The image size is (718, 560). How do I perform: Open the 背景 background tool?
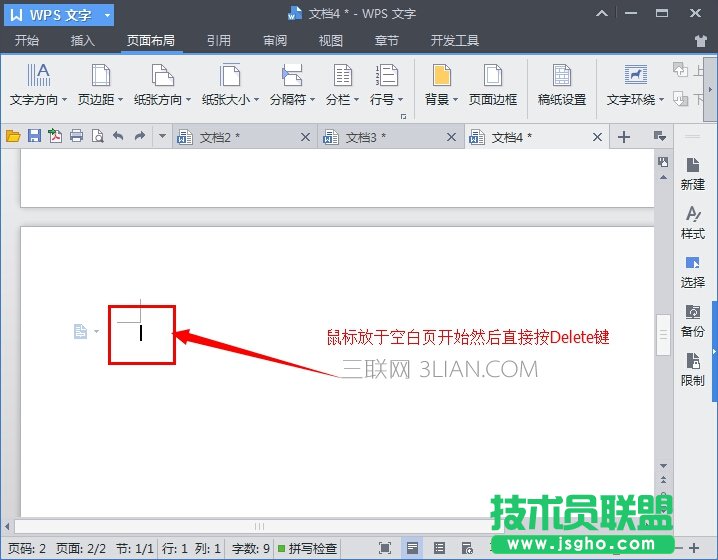[x=441, y=85]
